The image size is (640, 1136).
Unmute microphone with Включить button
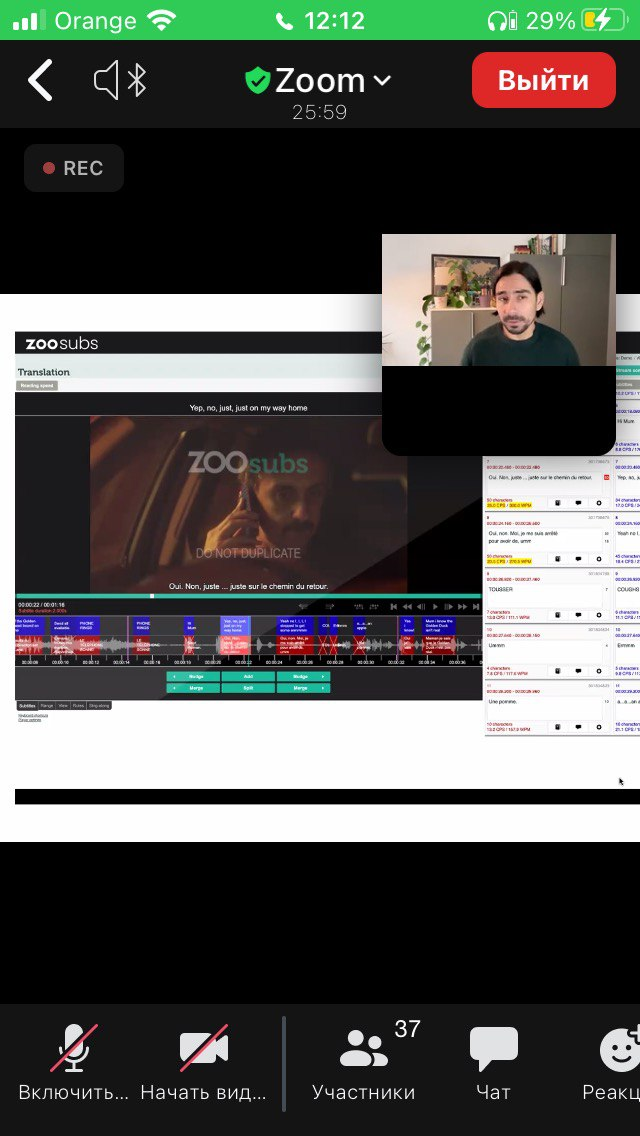pyautogui.click(x=73, y=1062)
